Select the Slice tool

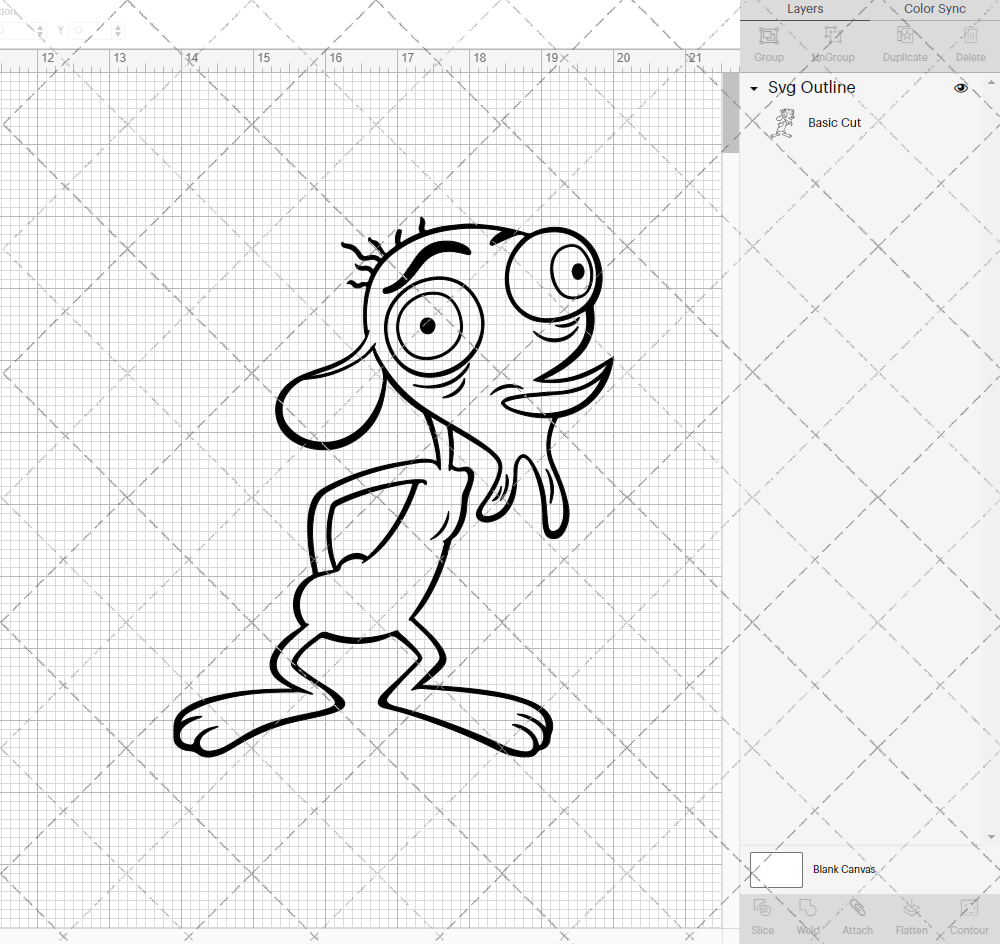pos(762,915)
